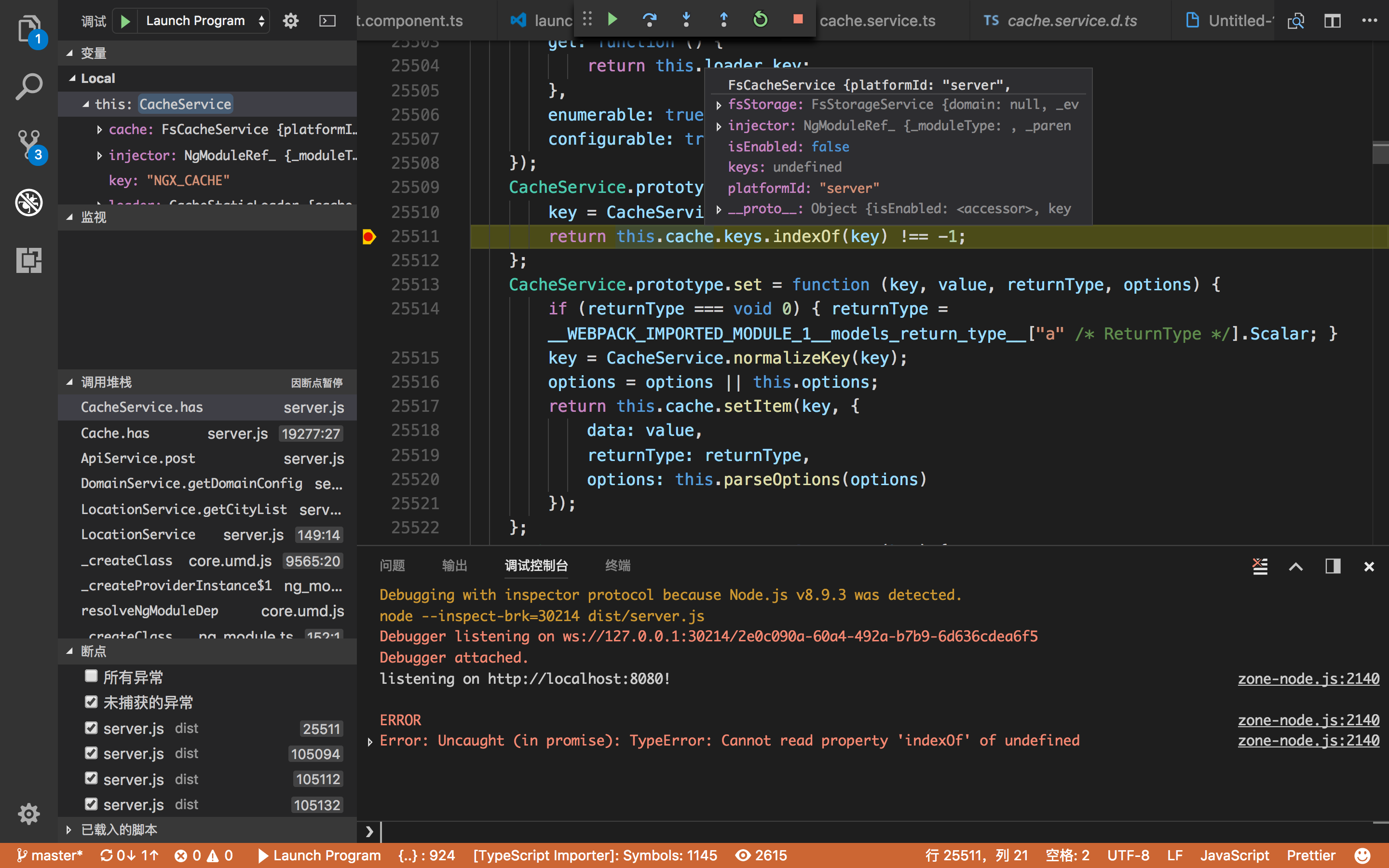Open changes icon in editor title
This screenshot has width=1389, height=868.
pyautogui.click(x=1295, y=21)
